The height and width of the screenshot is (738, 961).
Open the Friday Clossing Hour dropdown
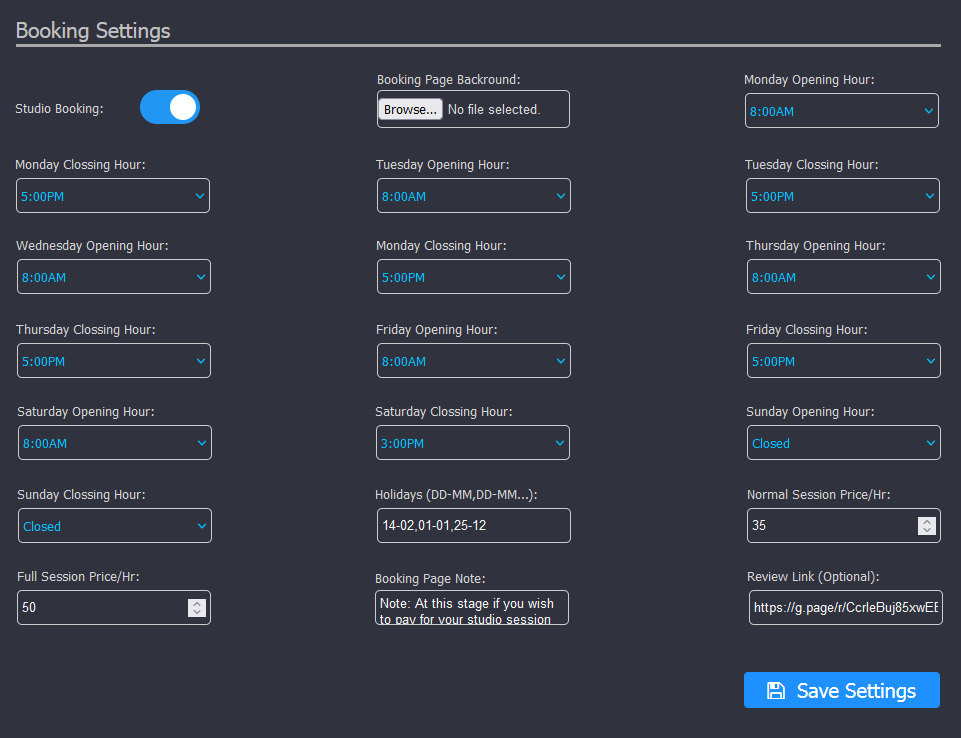(844, 361)
